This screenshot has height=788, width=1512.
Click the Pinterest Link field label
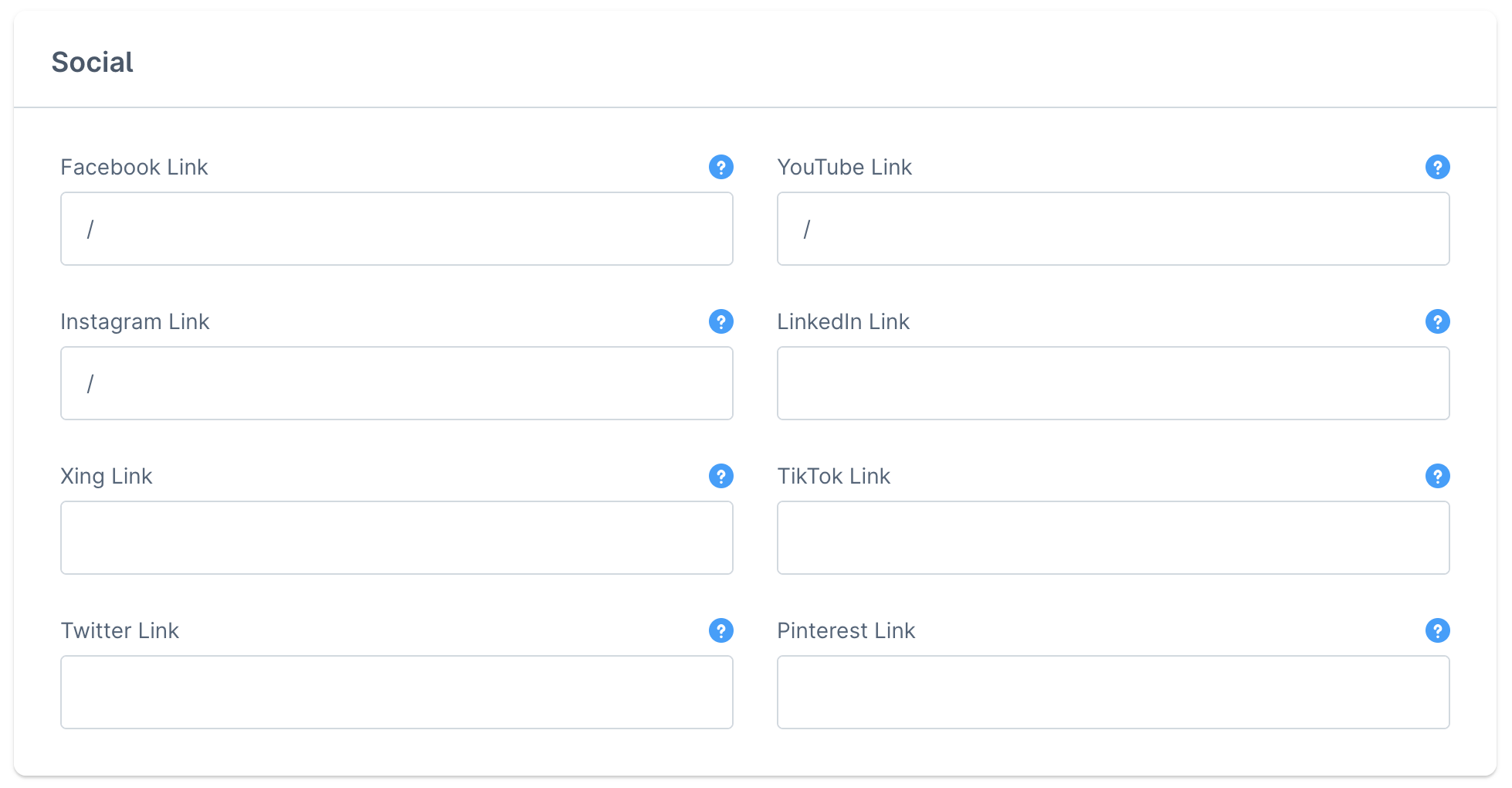[846, 630]
